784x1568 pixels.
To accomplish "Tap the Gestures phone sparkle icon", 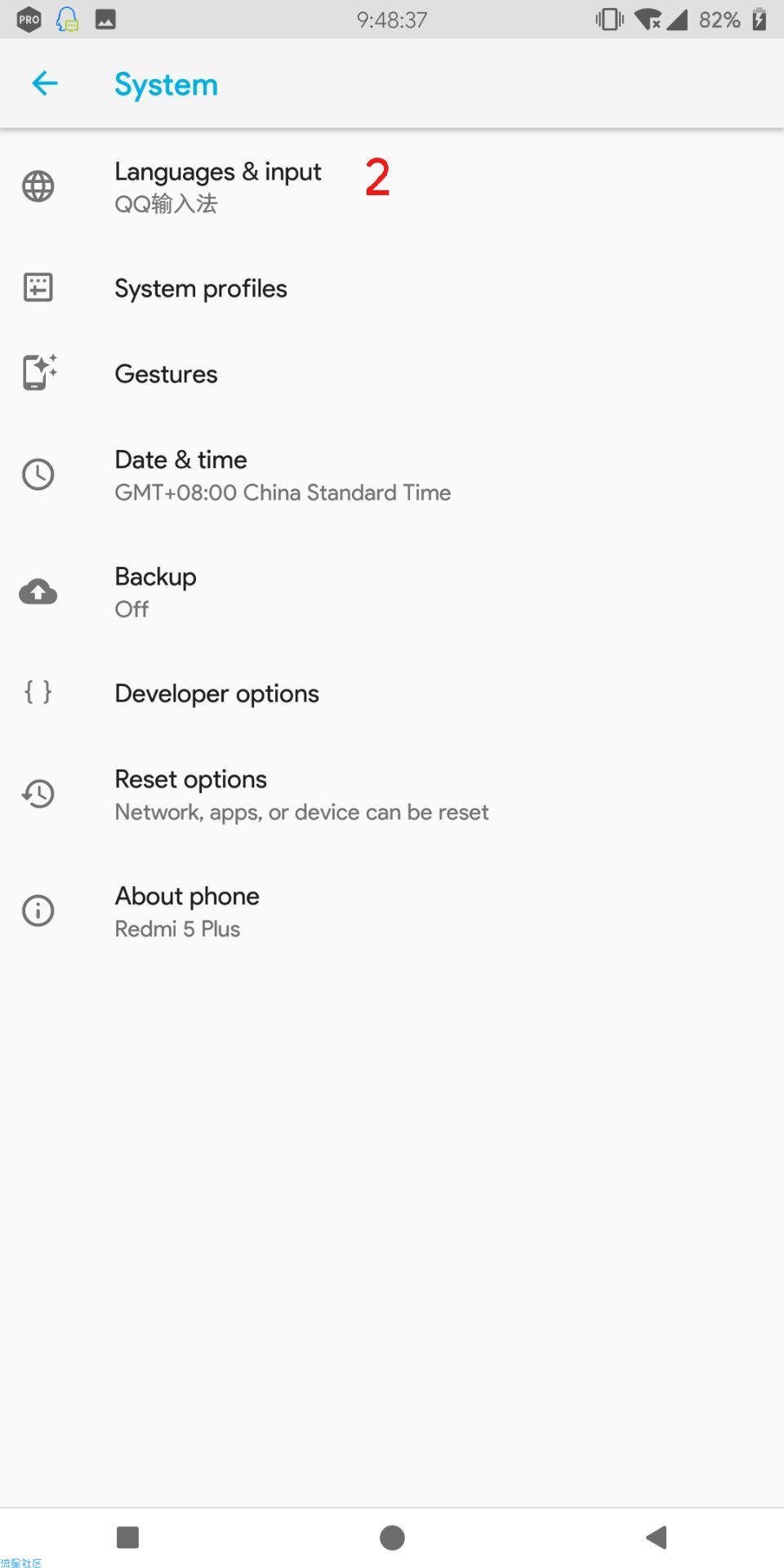I will [x=39, y=372].
